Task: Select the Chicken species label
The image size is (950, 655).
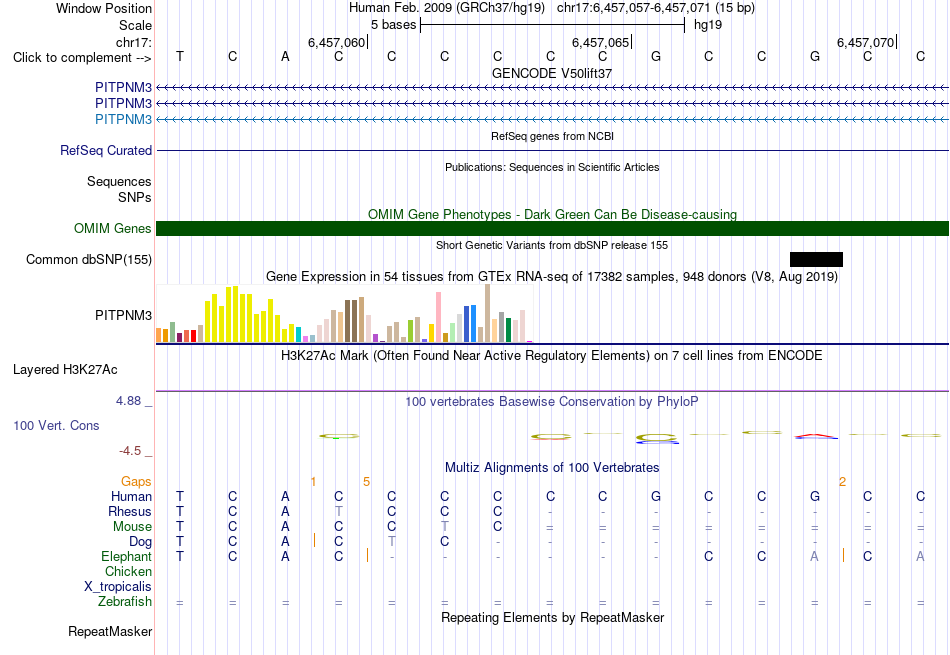Action: pyautogui.click(x=128, y=571)
